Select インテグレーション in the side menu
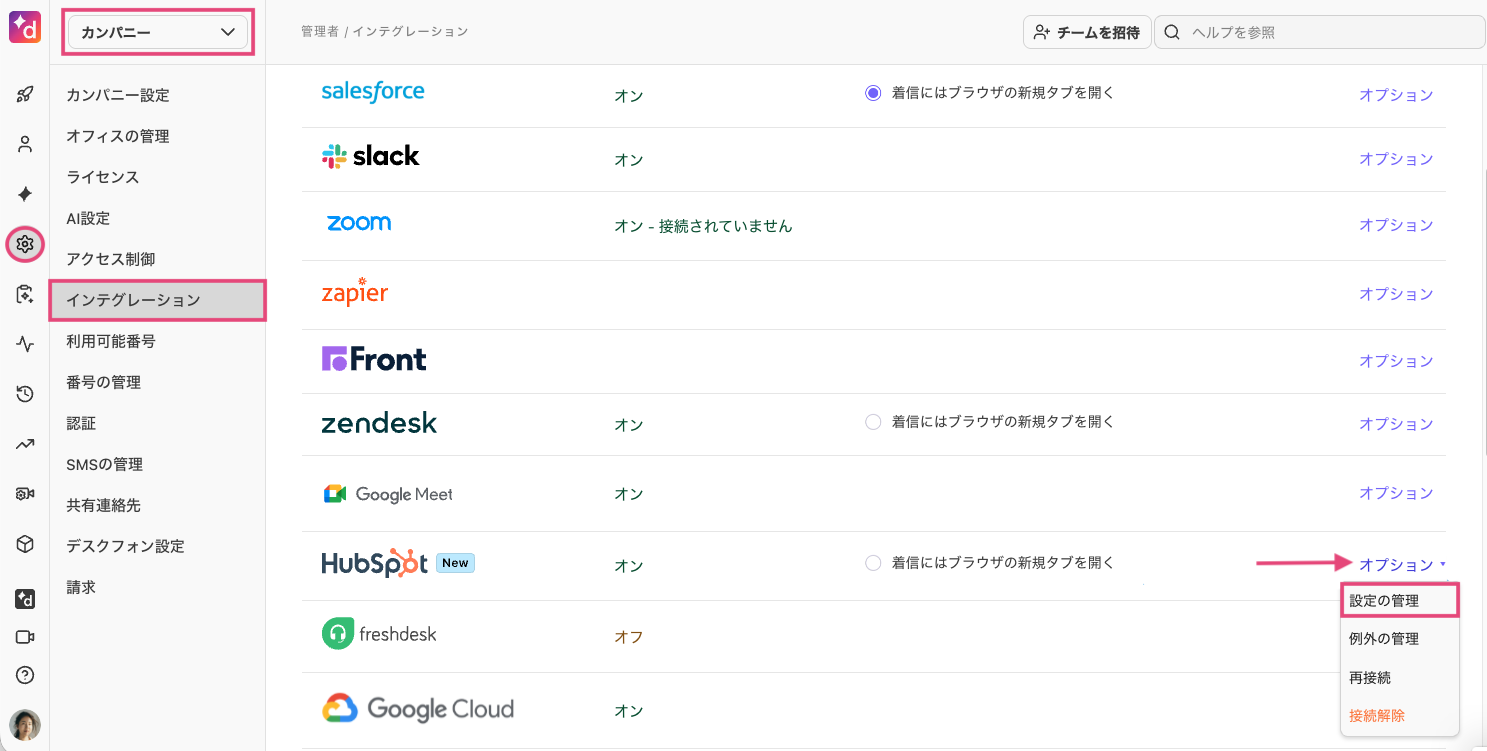1487x751 pixels. tap(157, 300)
